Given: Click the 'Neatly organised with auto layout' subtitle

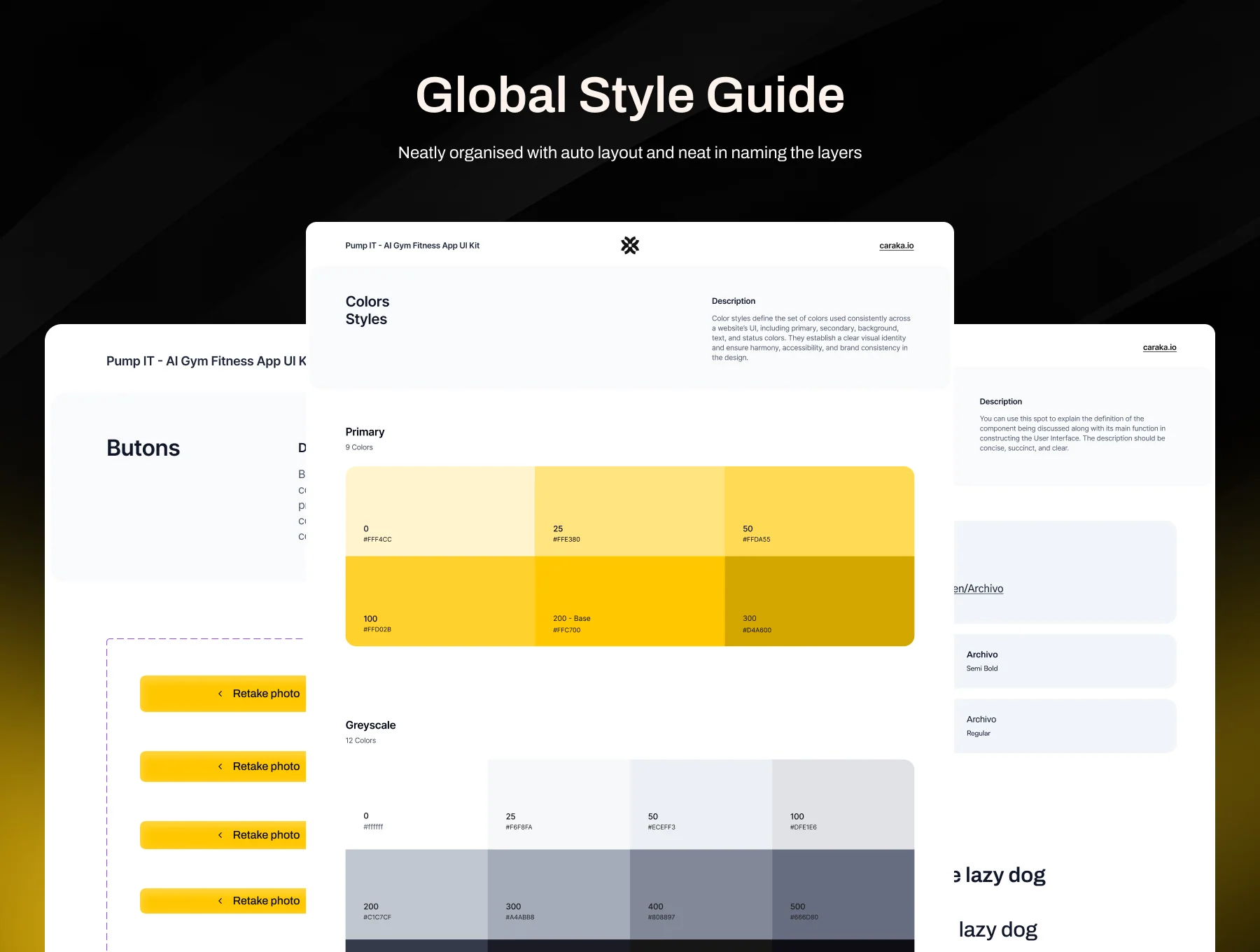Looking at the screenshot, I should [x=630, y=153].
